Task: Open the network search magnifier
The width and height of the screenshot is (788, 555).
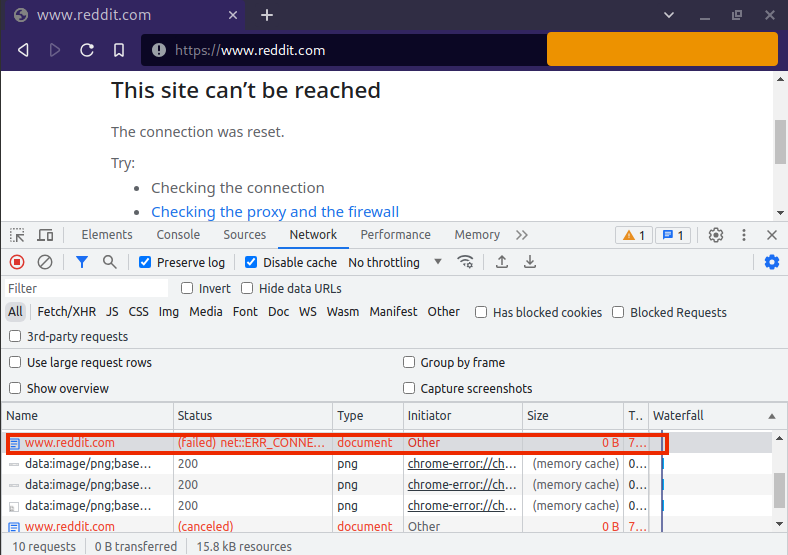Action: tap(110, 262)
